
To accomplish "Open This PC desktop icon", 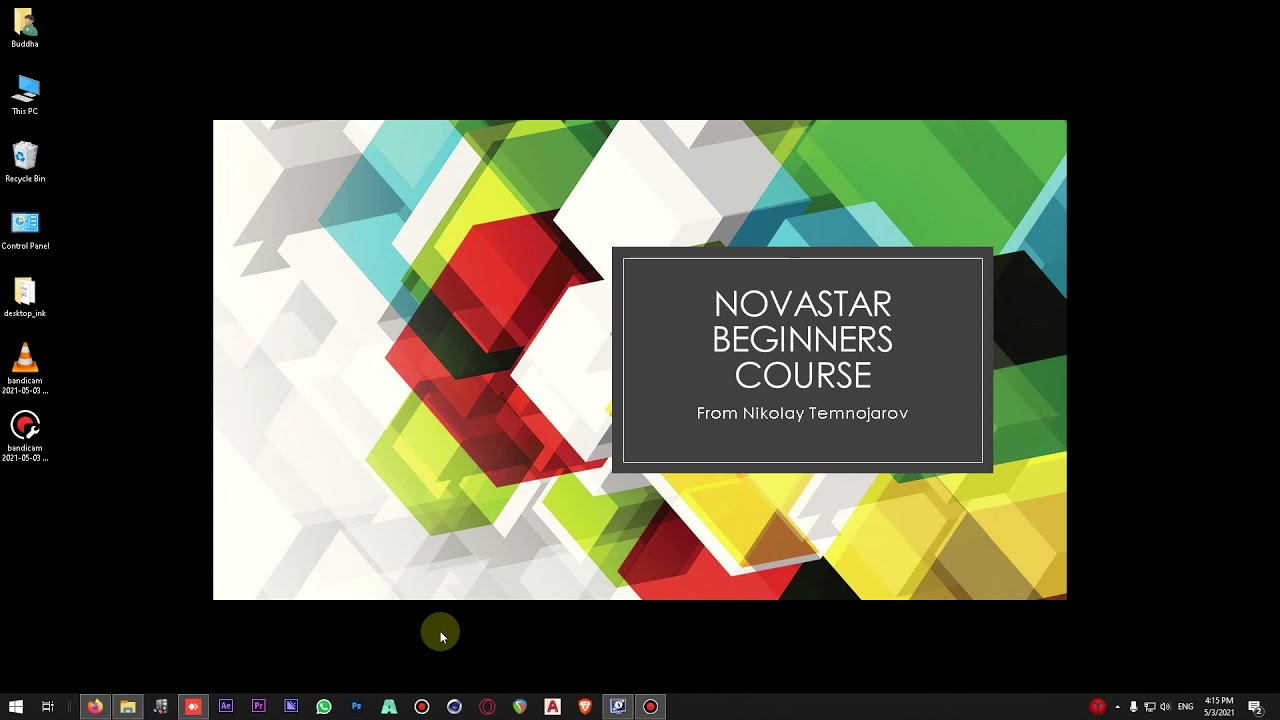I will click(25, 95).
